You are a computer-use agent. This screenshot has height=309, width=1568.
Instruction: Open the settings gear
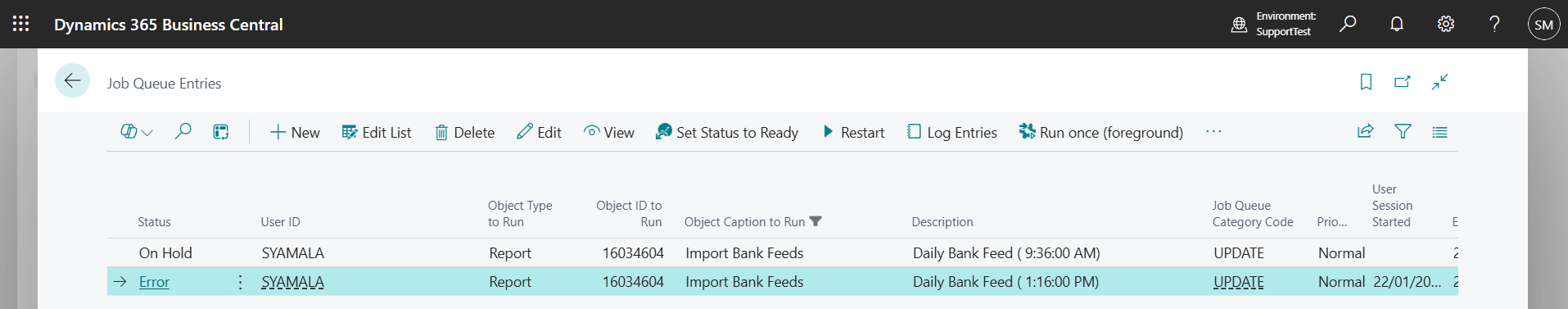click(1446, 24)
